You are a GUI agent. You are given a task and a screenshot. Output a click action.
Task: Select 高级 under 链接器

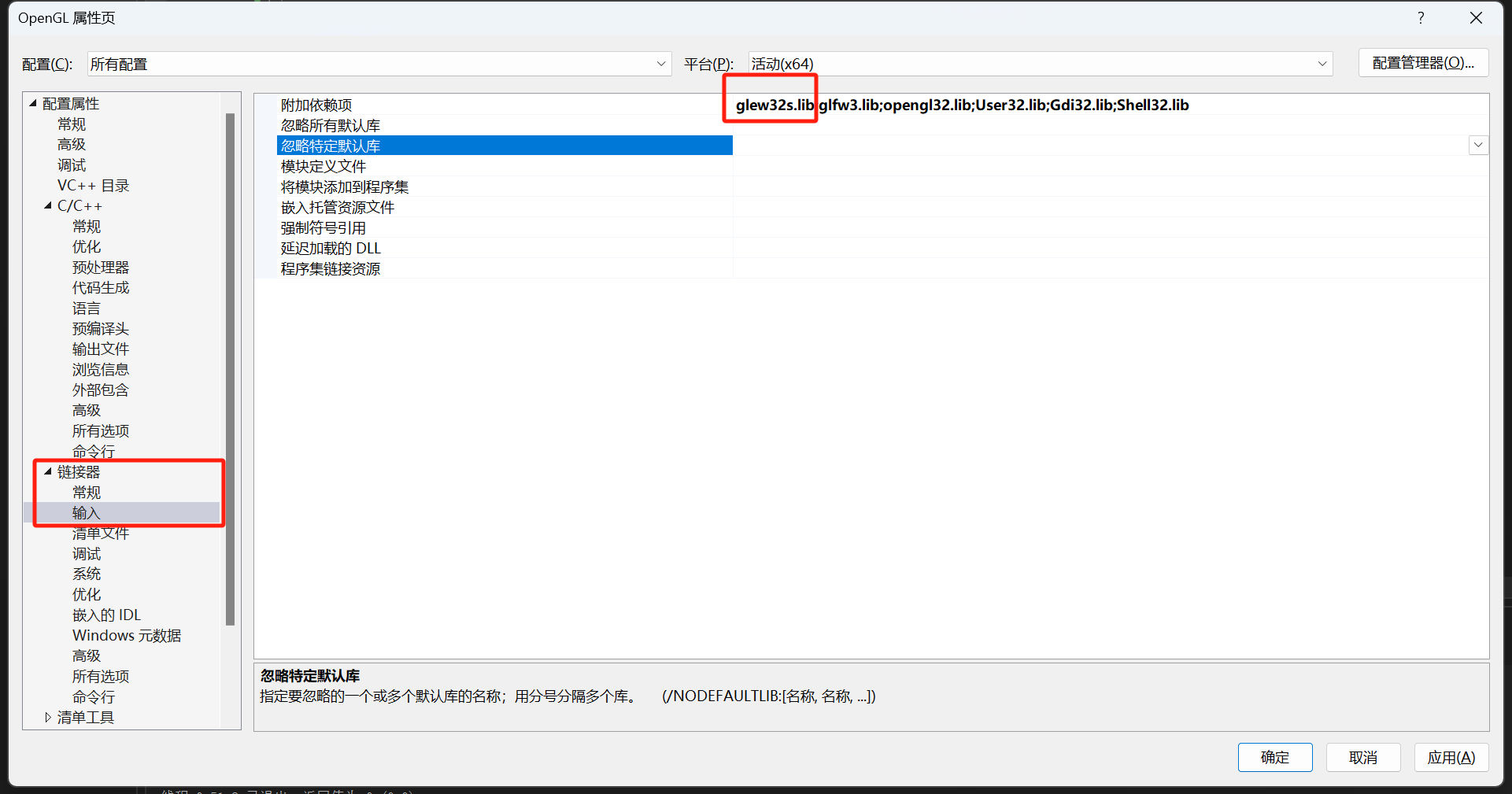(x=87, y=656)
